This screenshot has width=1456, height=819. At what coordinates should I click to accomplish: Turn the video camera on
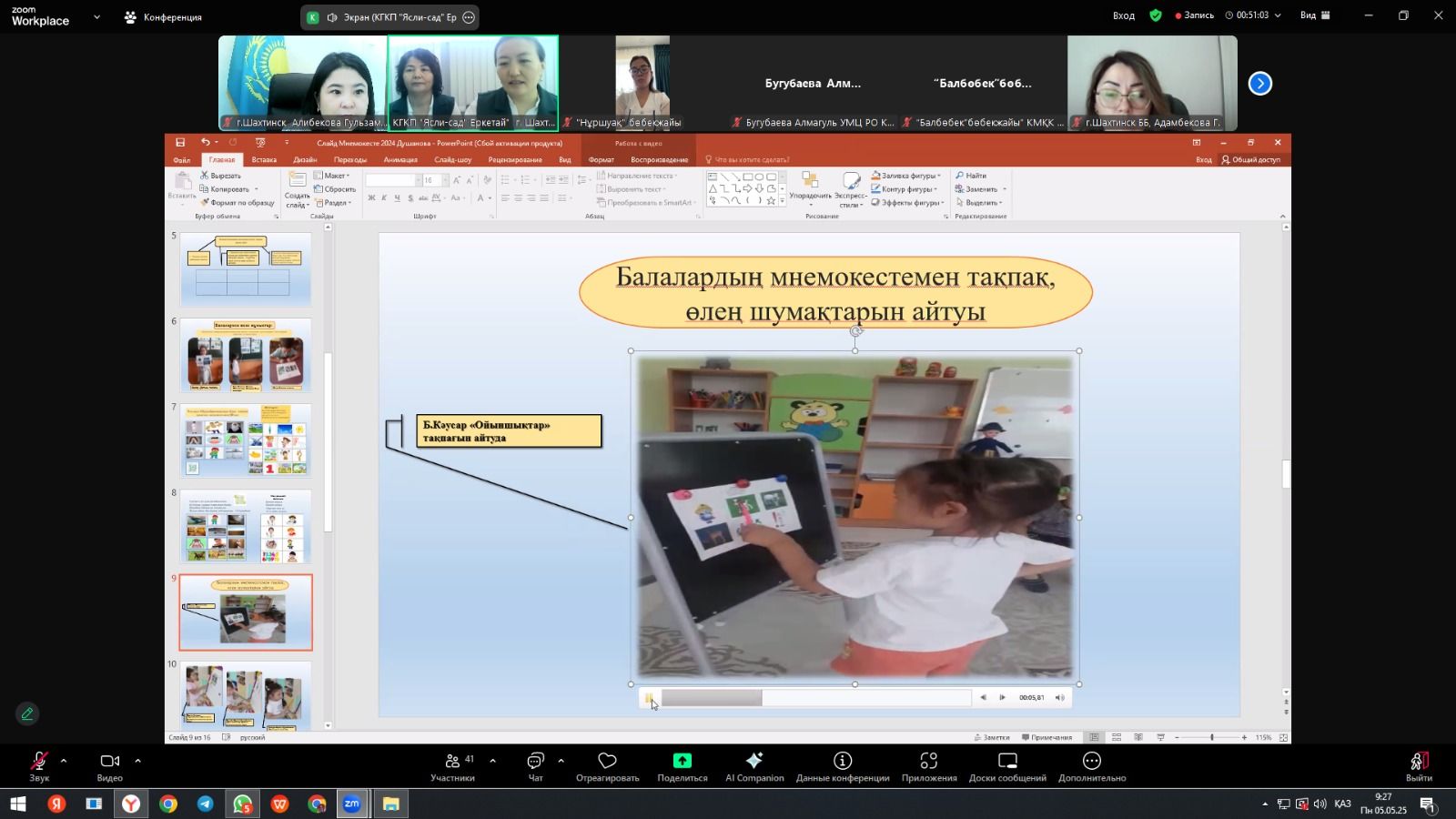[x=110, y=761]
